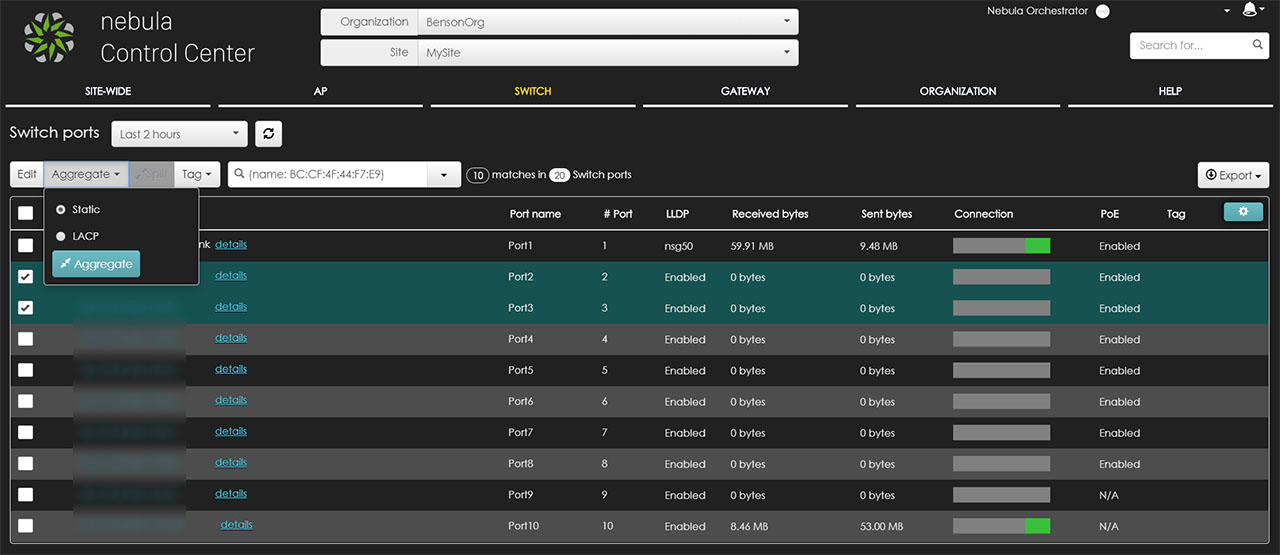Uncheck the Port2 row checkbox
Screen dimensions: 1280x555
click(26, 277)
